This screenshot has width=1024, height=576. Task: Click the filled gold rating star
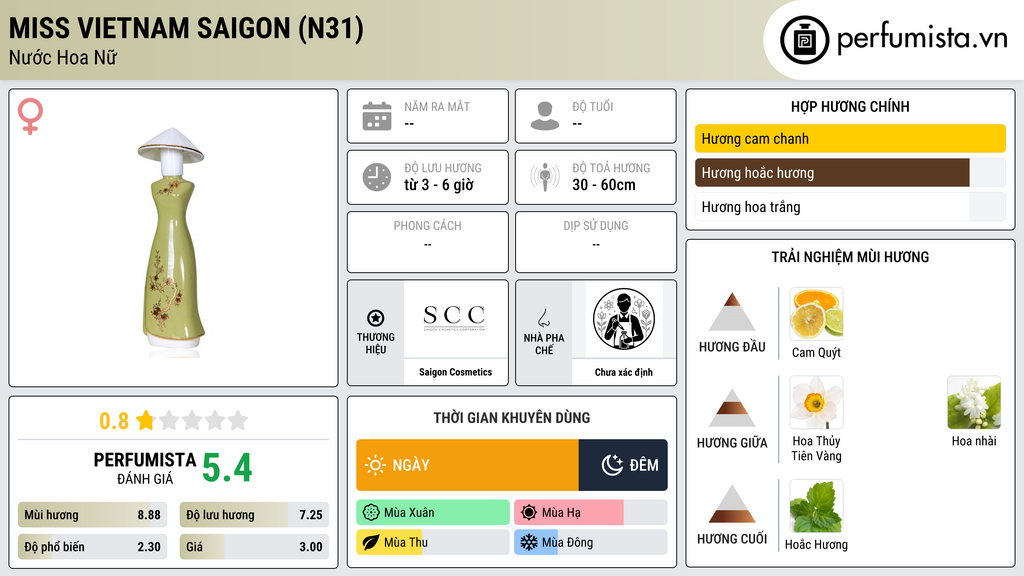pyautogui.click(x=145, y=420)
